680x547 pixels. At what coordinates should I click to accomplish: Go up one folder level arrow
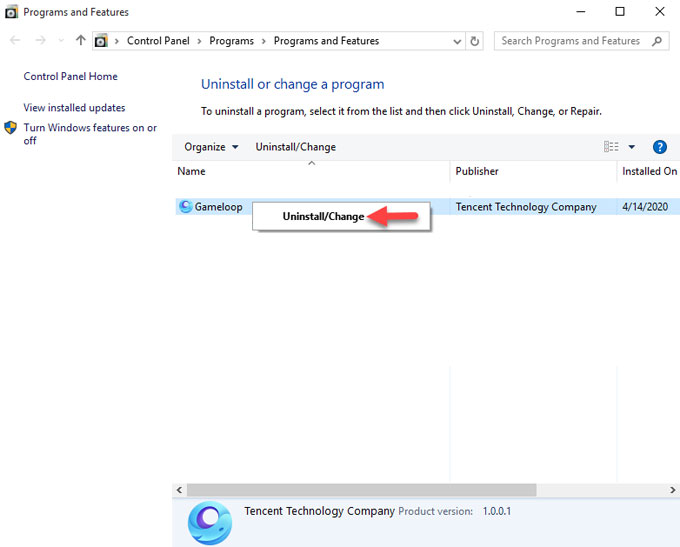tap(81, 41)
